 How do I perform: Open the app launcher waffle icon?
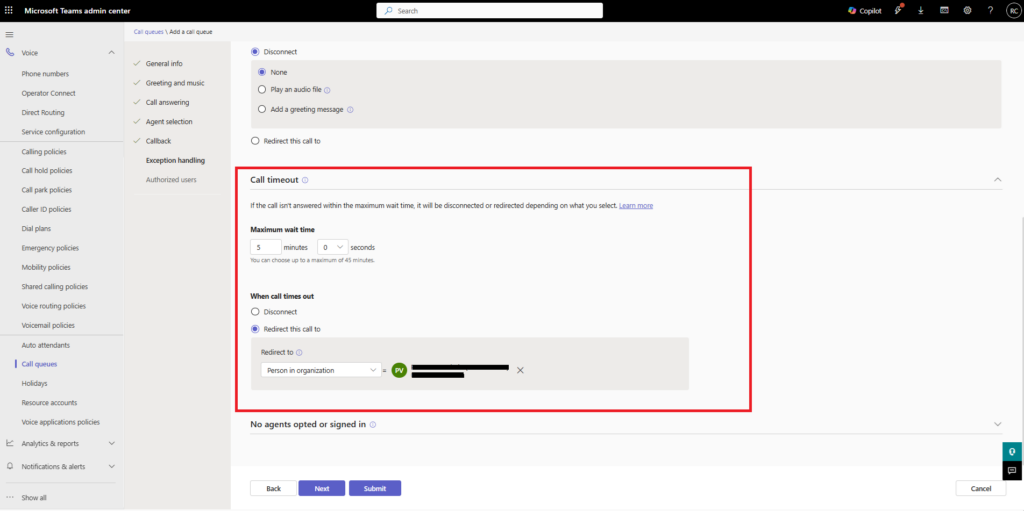click(x=10, y=10)
